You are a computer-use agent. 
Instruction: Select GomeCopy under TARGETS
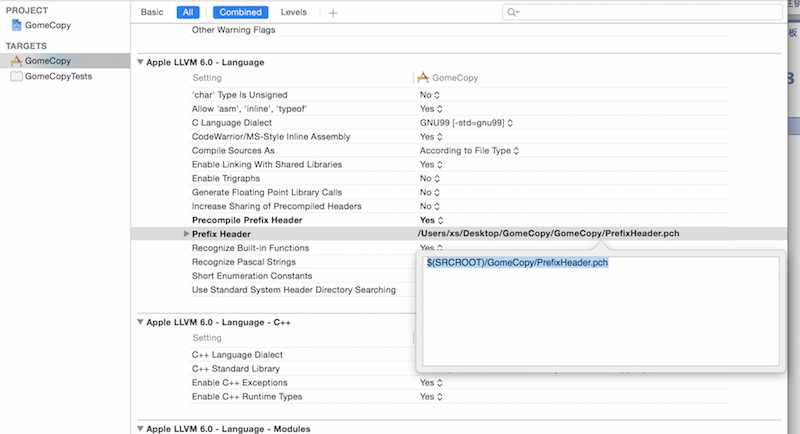[x=48, y=61]
